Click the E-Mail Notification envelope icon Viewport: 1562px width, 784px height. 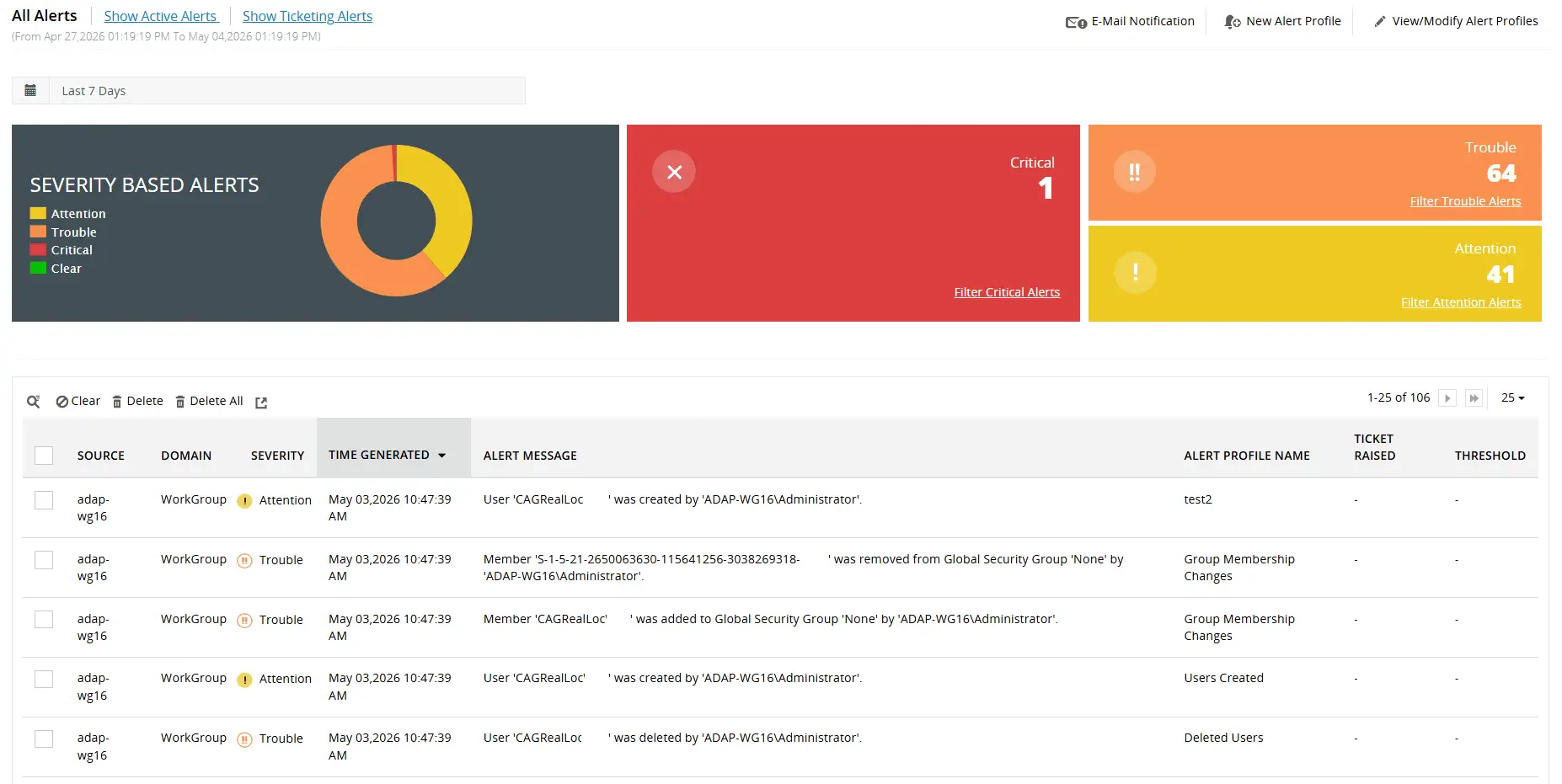click(x=1076, y=22)
